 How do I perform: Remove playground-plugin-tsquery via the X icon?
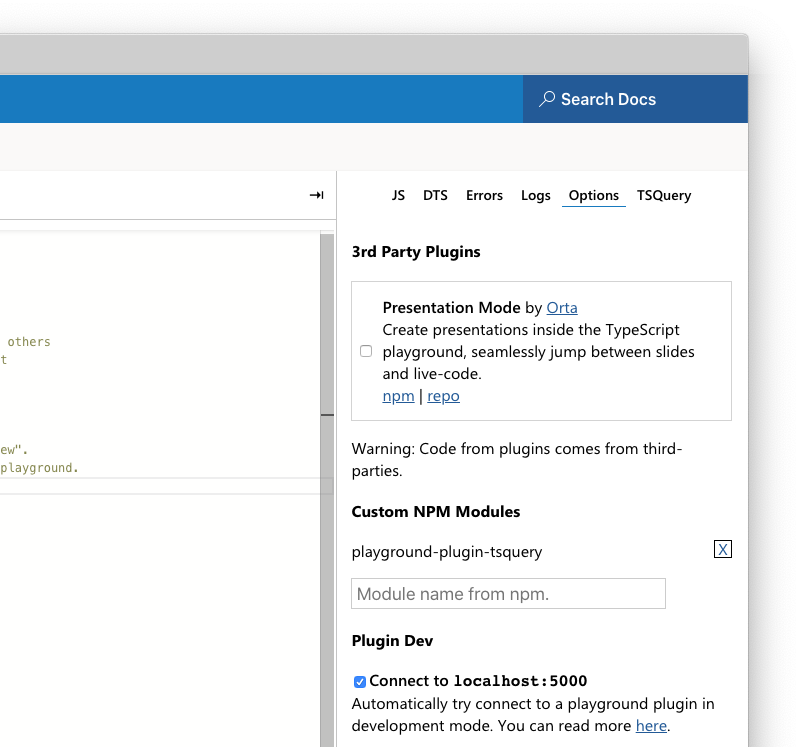[722, 549]
